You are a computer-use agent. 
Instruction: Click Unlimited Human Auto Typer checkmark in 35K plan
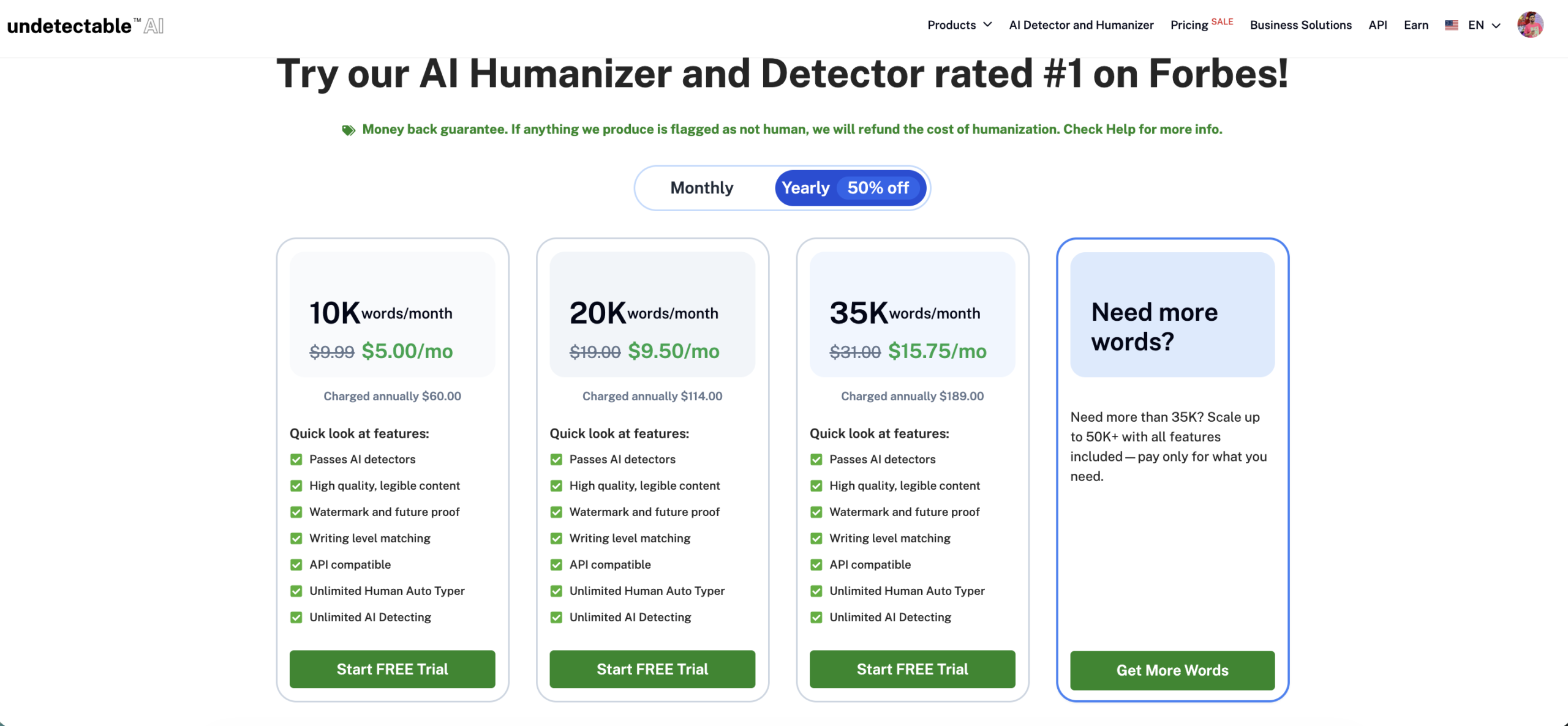816,591
